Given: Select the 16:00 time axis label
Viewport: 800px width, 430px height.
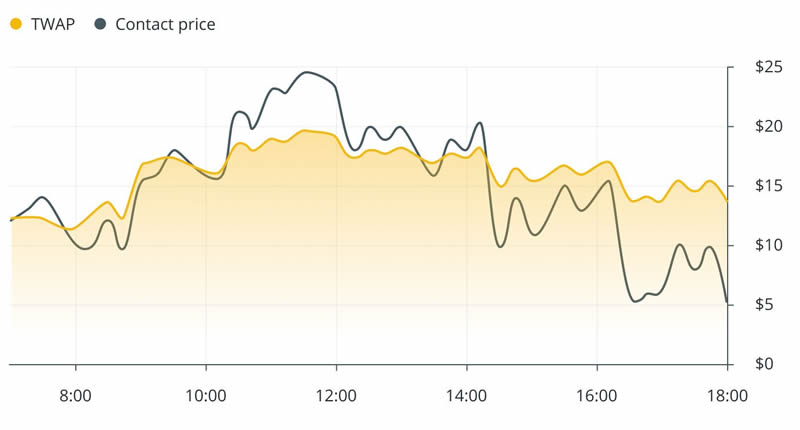Looking at the screenshot, I should coord(597,395).
